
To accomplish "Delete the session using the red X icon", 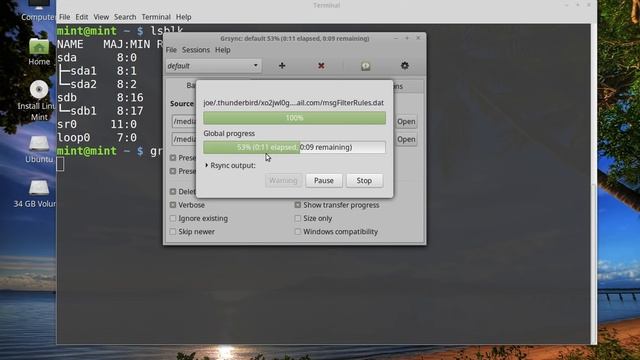I will coord(321,66).
